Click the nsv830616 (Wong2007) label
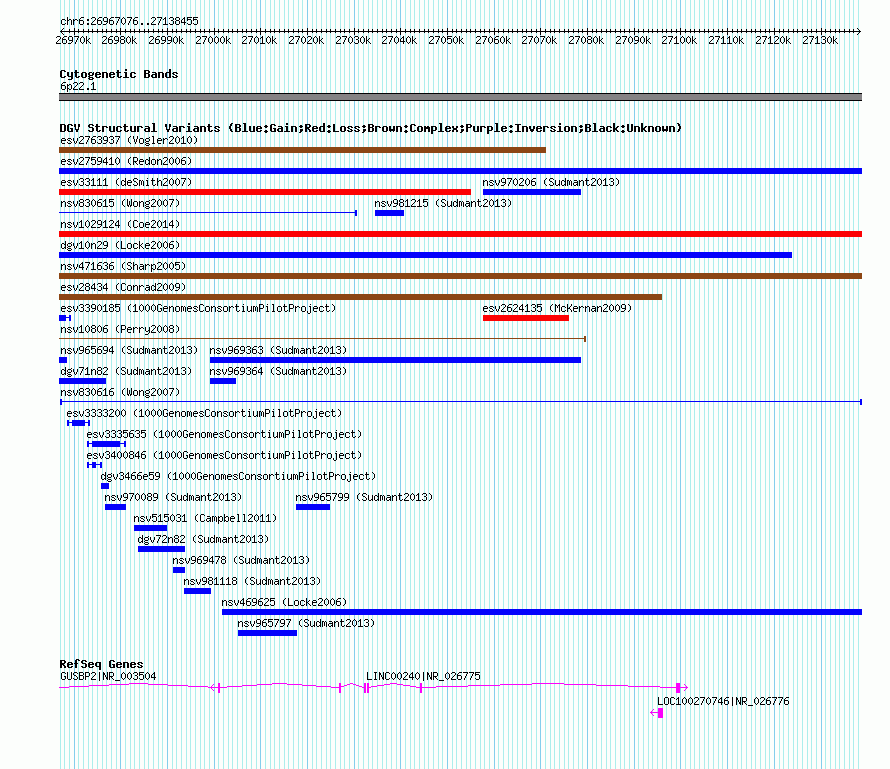890x769 pixels. point(120,392)
